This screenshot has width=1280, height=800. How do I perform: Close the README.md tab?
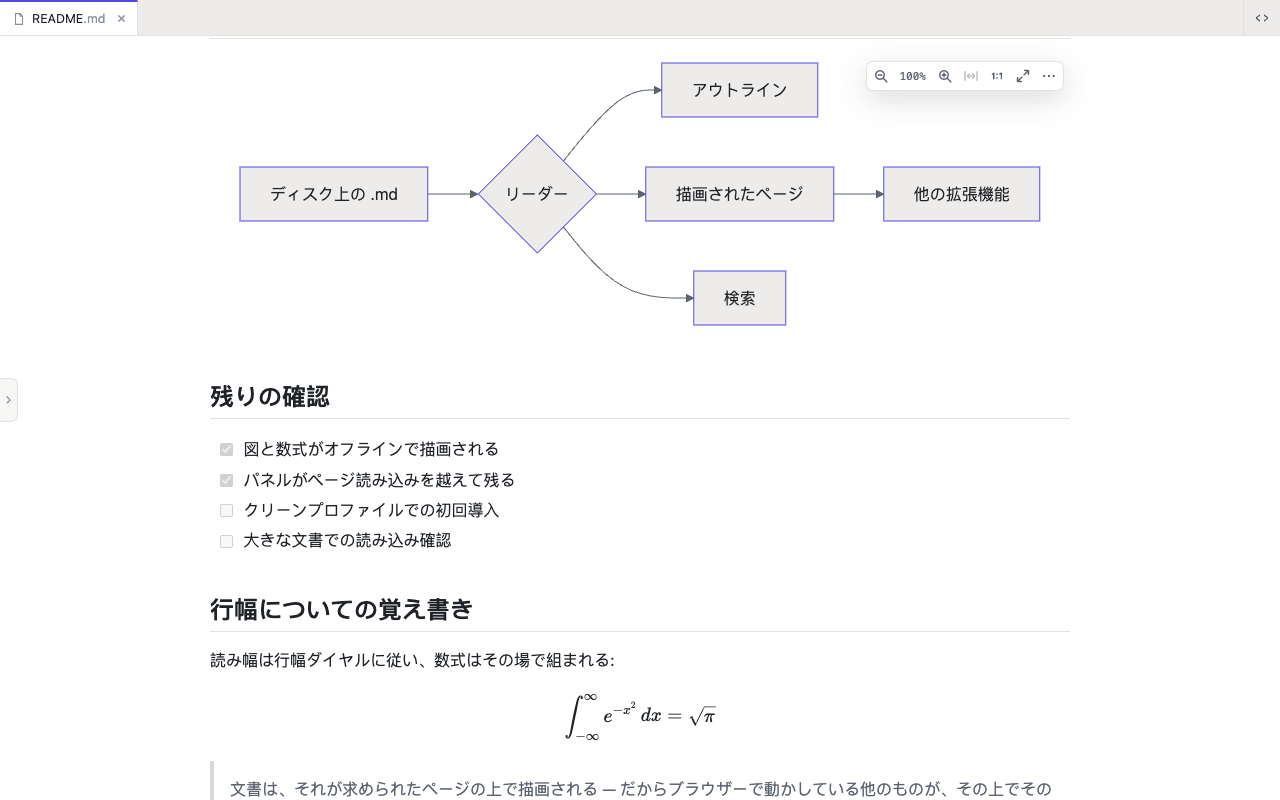[121, 19]
